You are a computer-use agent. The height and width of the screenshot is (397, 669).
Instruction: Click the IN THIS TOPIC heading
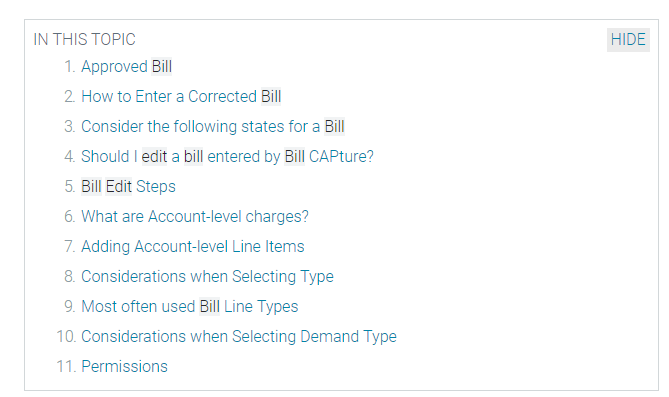tap(84, 39)
